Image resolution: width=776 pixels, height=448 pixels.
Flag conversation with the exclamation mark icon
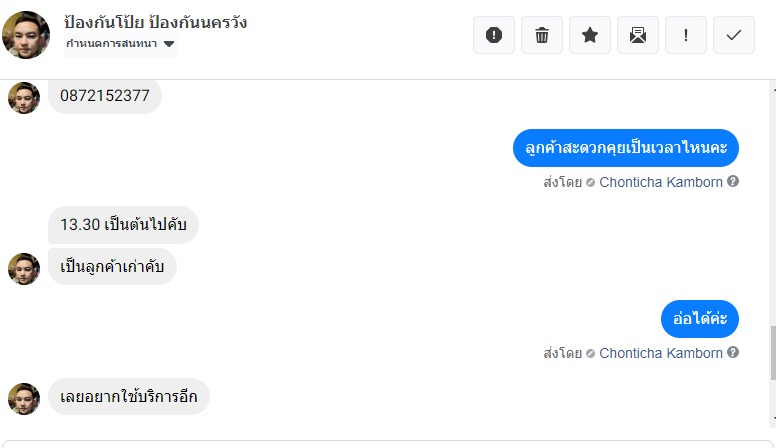tap(686, 35)
